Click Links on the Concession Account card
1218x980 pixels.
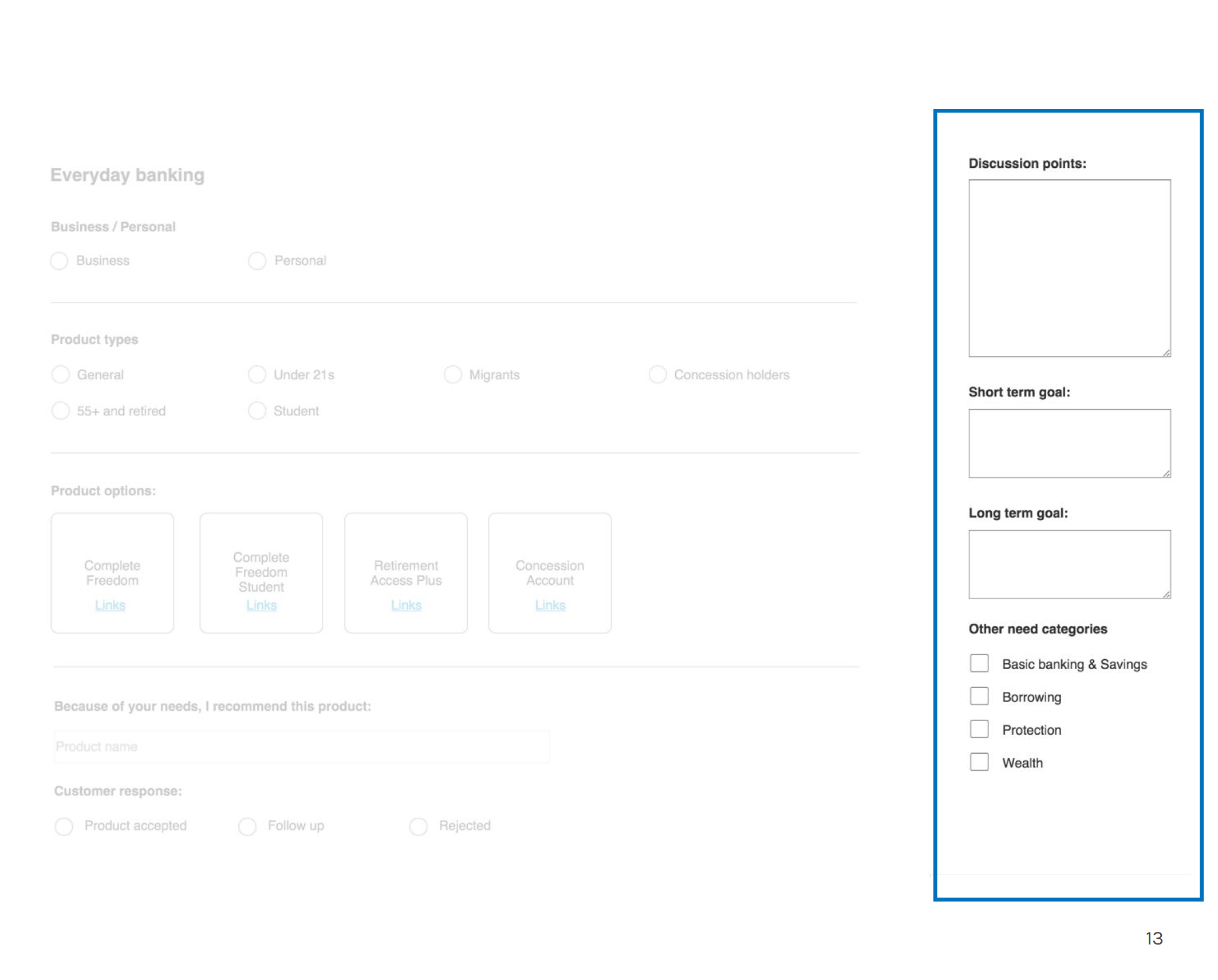(550, 605)
